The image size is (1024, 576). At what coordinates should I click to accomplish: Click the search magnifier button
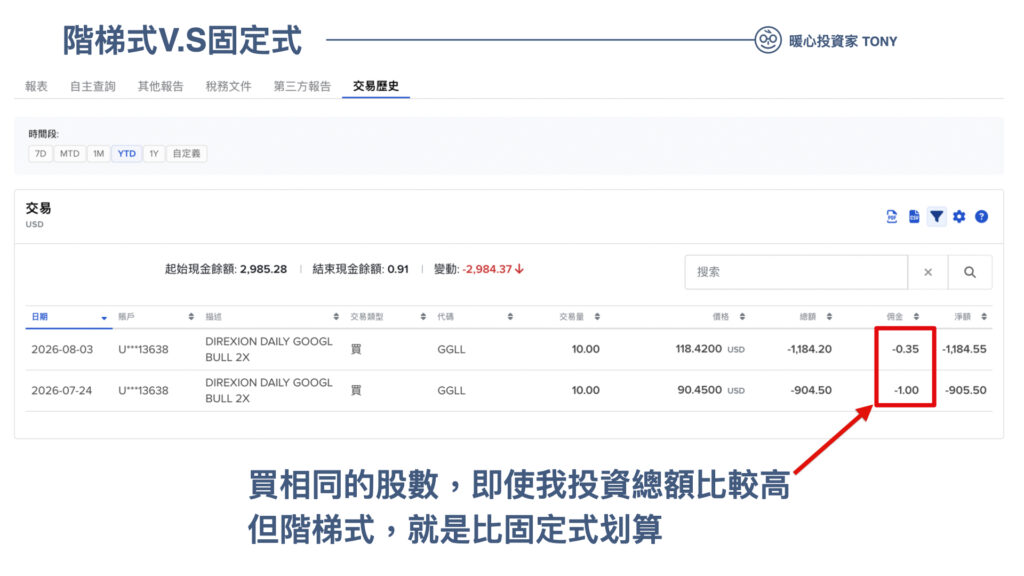click(x=970, y=272)
